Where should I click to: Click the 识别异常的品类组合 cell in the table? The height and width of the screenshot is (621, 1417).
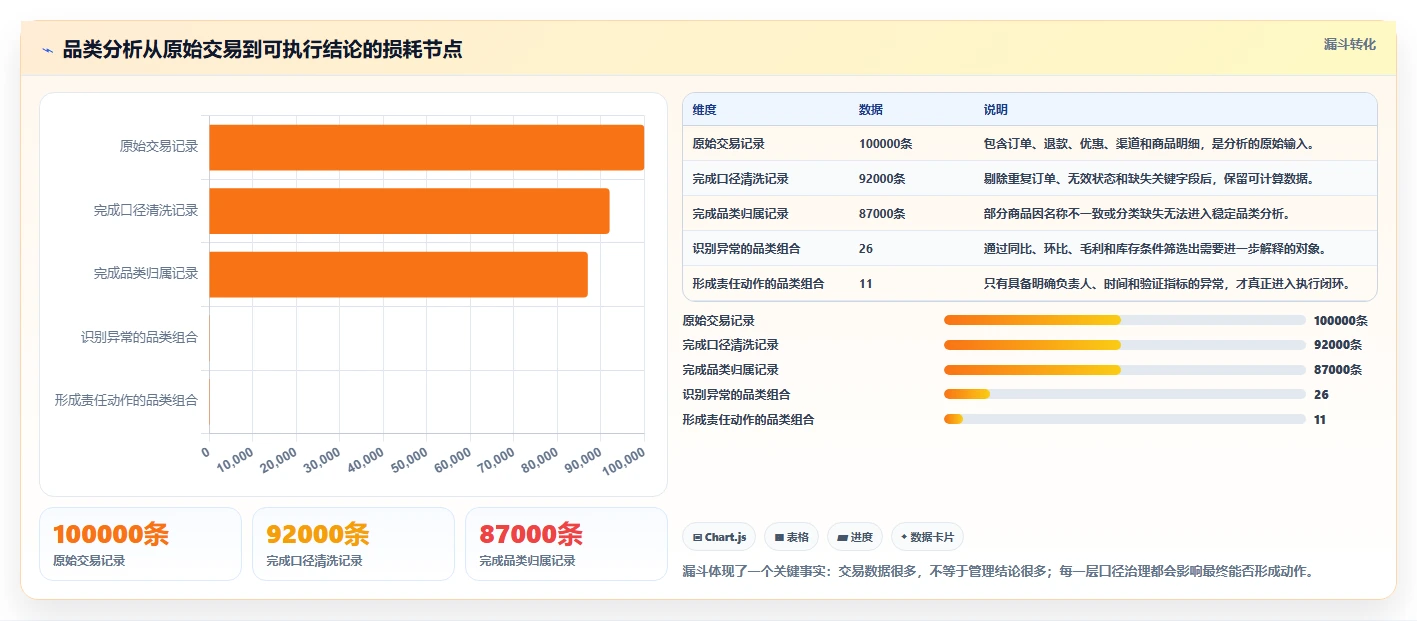click(x=746, y=249)
